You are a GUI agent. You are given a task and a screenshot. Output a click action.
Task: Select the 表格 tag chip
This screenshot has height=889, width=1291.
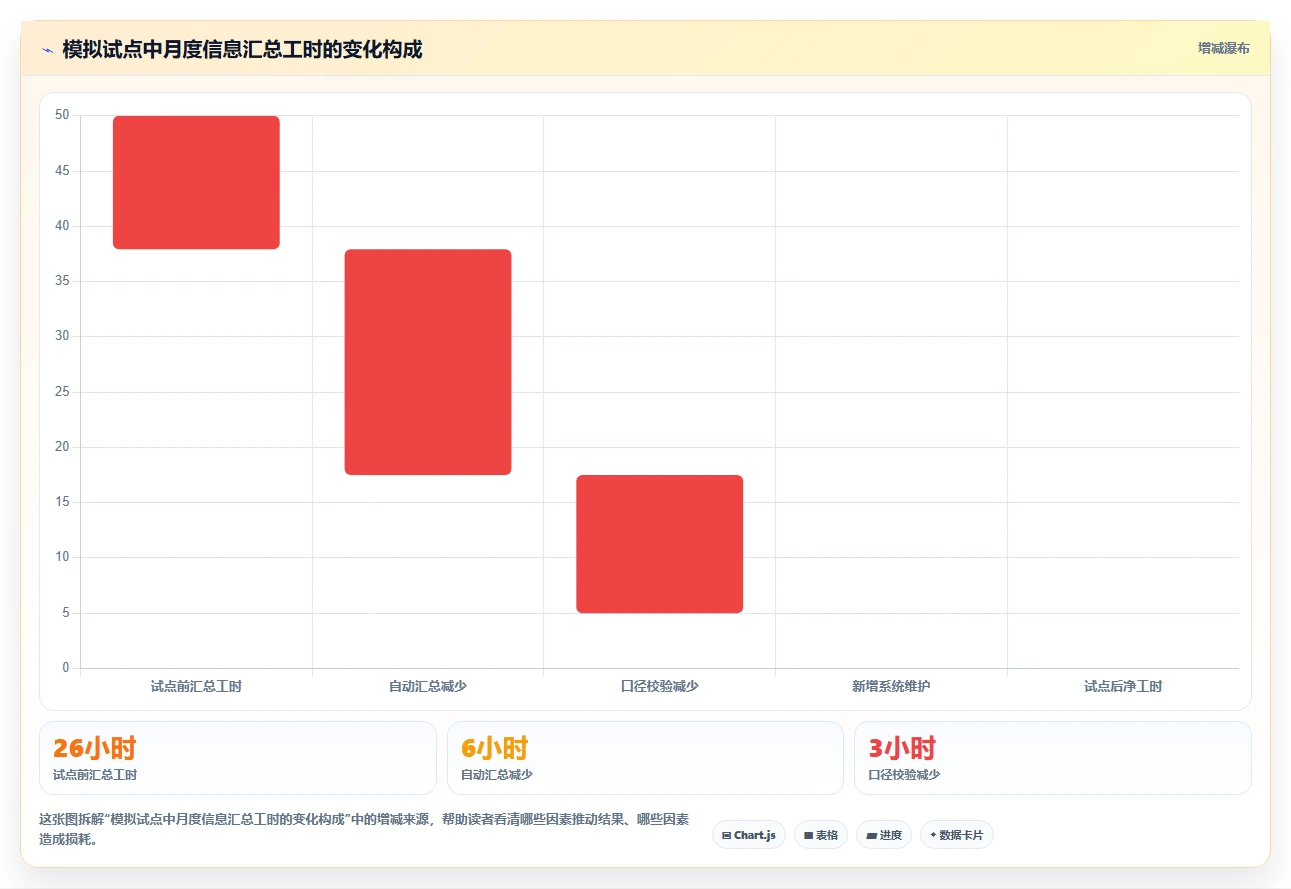pyautogui.click(x=821, y=835)
